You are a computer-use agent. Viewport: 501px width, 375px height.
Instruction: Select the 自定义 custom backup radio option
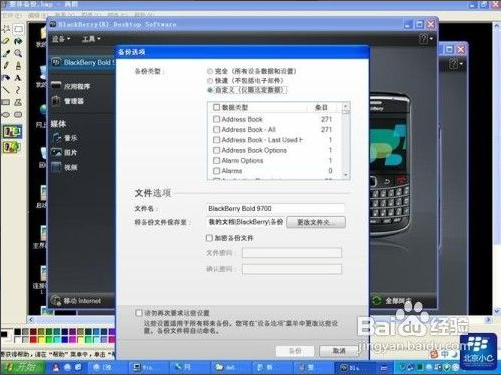(210, 90)
